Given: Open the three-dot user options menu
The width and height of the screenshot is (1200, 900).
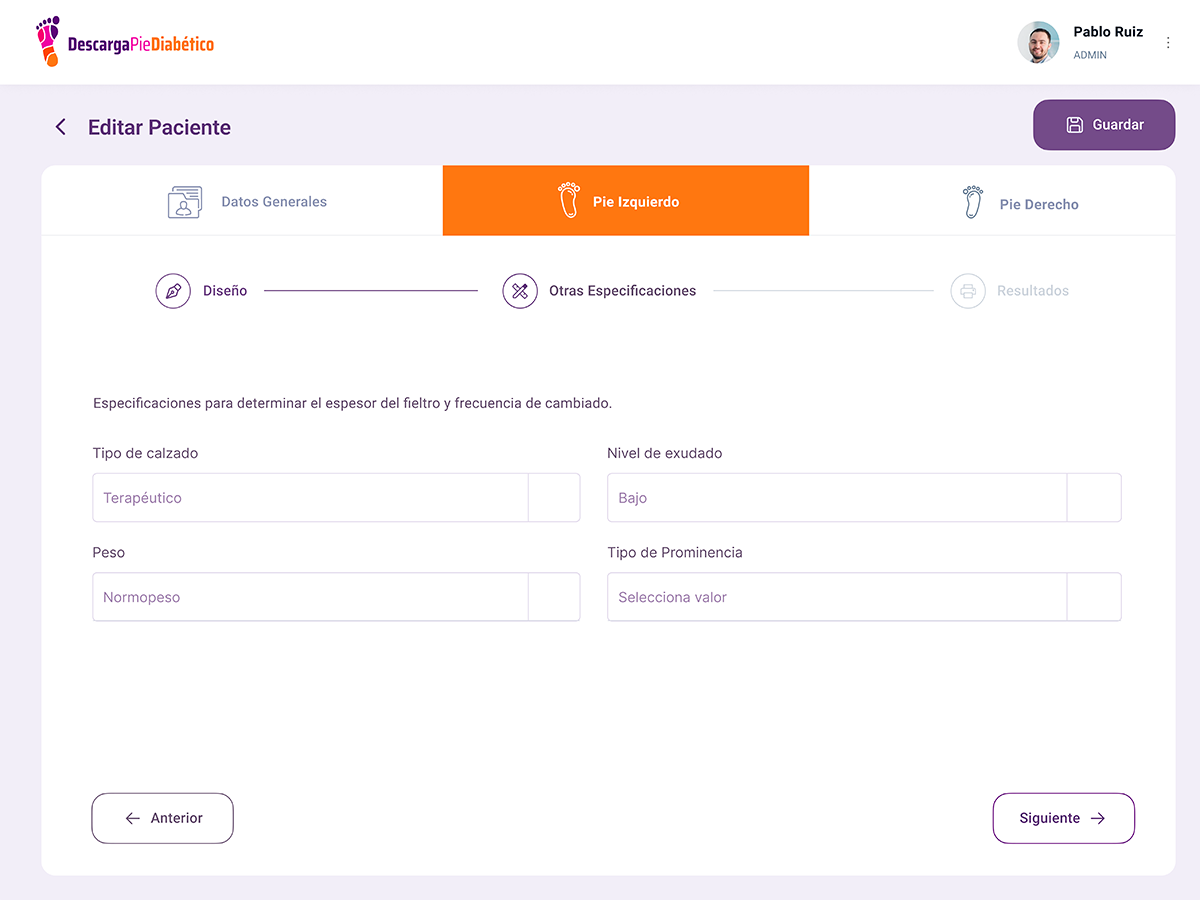Looking at the screenshot, I should coord(1168,43).
